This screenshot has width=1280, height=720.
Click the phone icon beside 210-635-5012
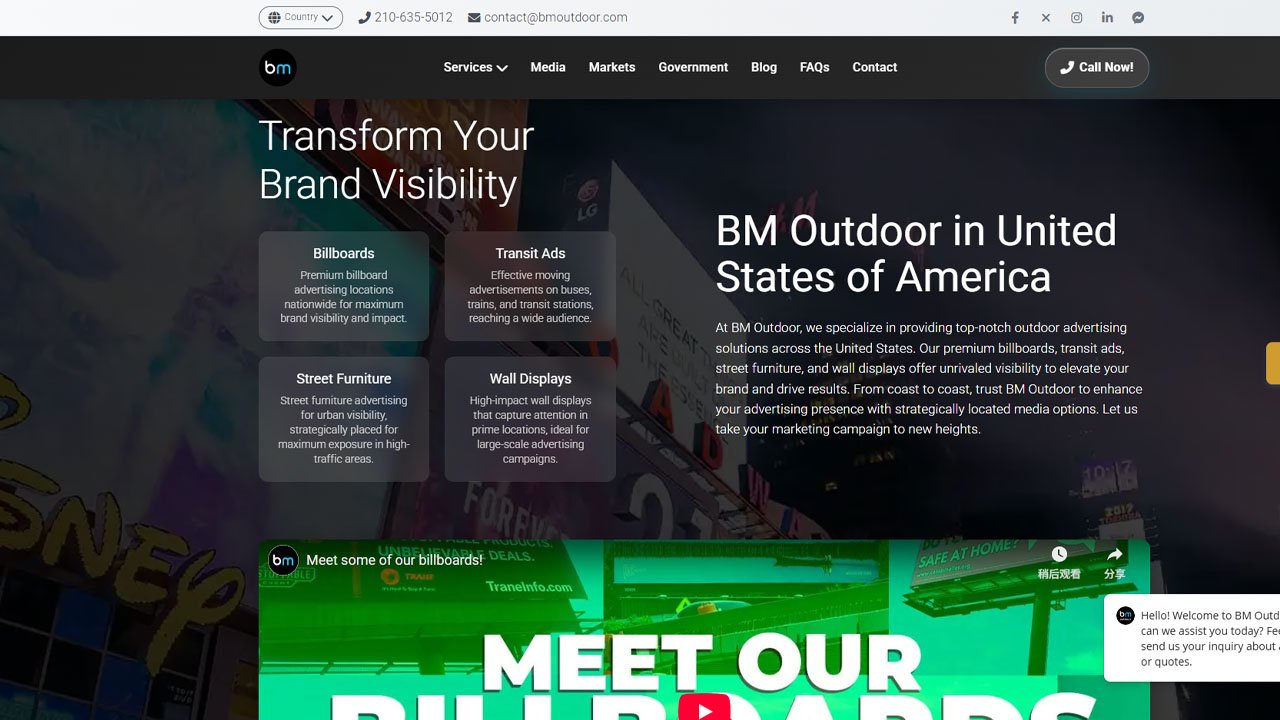365,17
